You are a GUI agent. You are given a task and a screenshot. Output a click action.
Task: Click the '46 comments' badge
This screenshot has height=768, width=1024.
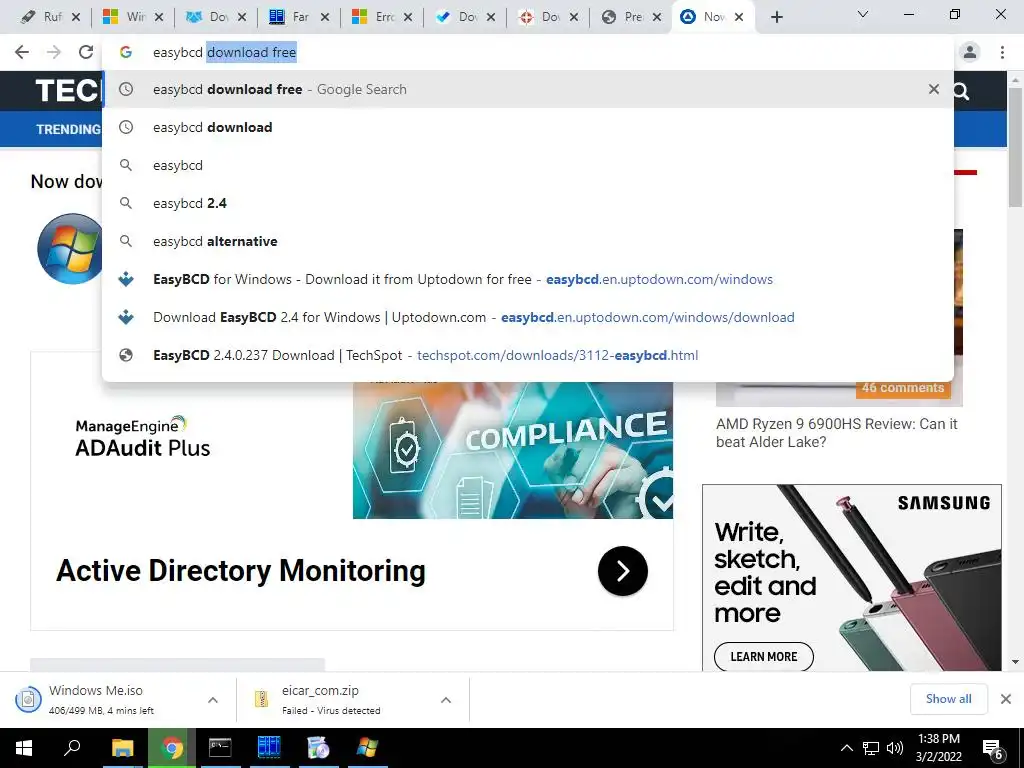(x=903, y=388)
